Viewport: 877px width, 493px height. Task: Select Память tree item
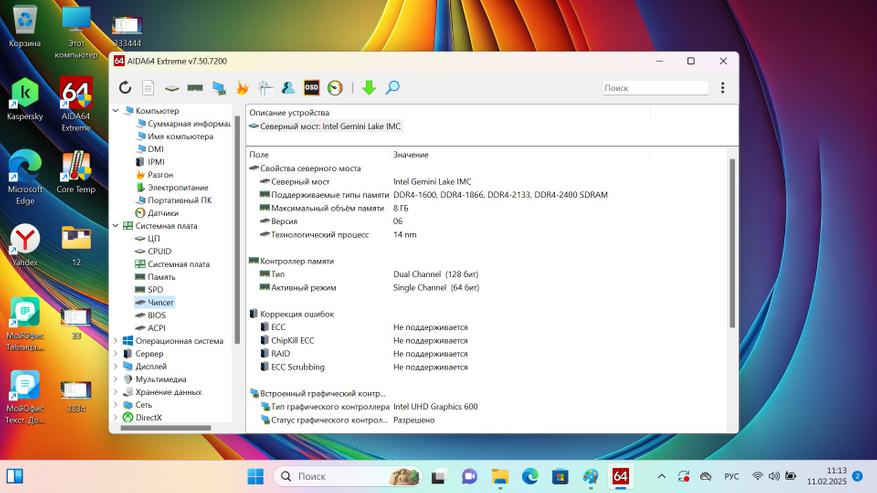pyautogui.click(x=155, y=277)
